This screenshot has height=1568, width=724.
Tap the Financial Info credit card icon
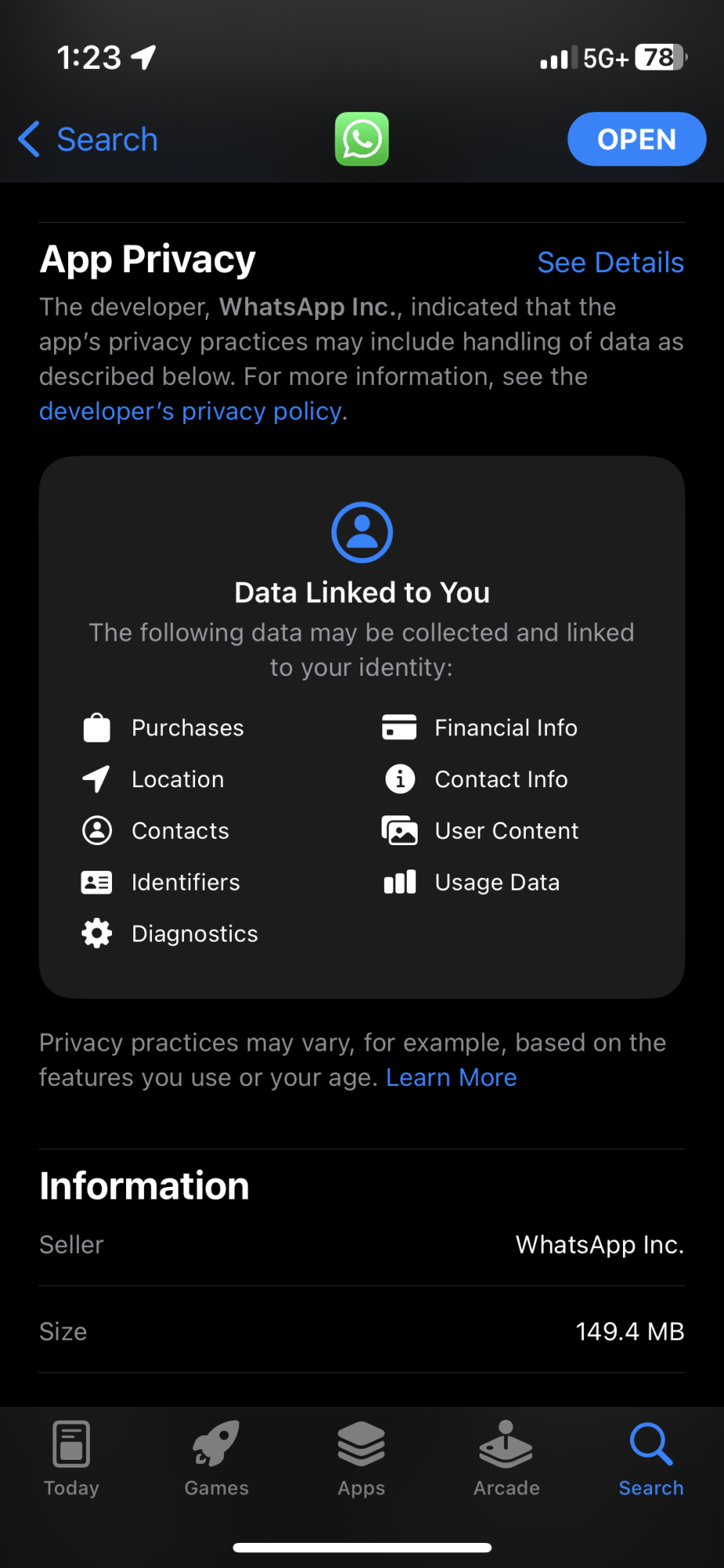(x=399, y=728)
